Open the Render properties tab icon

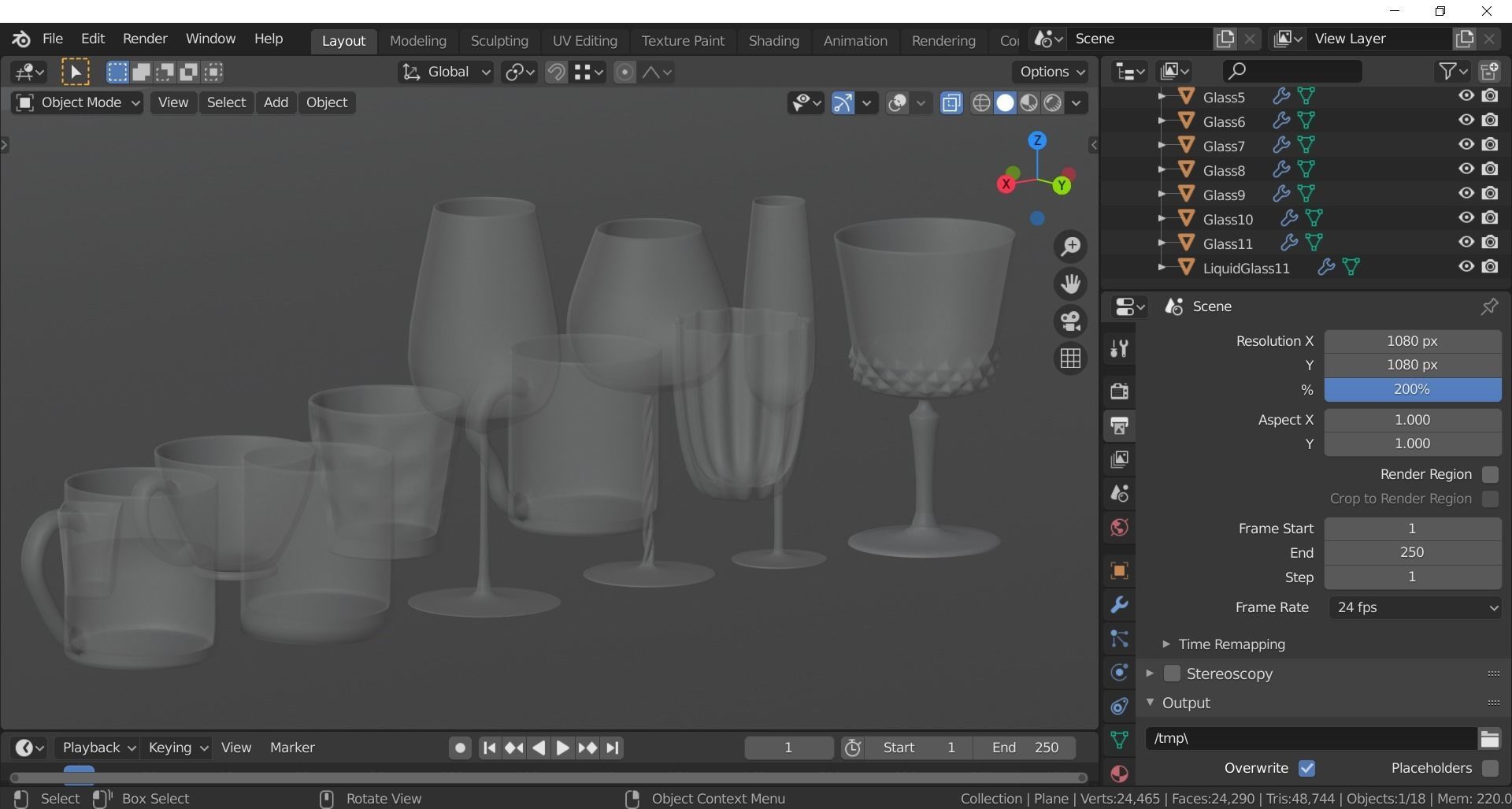point(1119,391)
